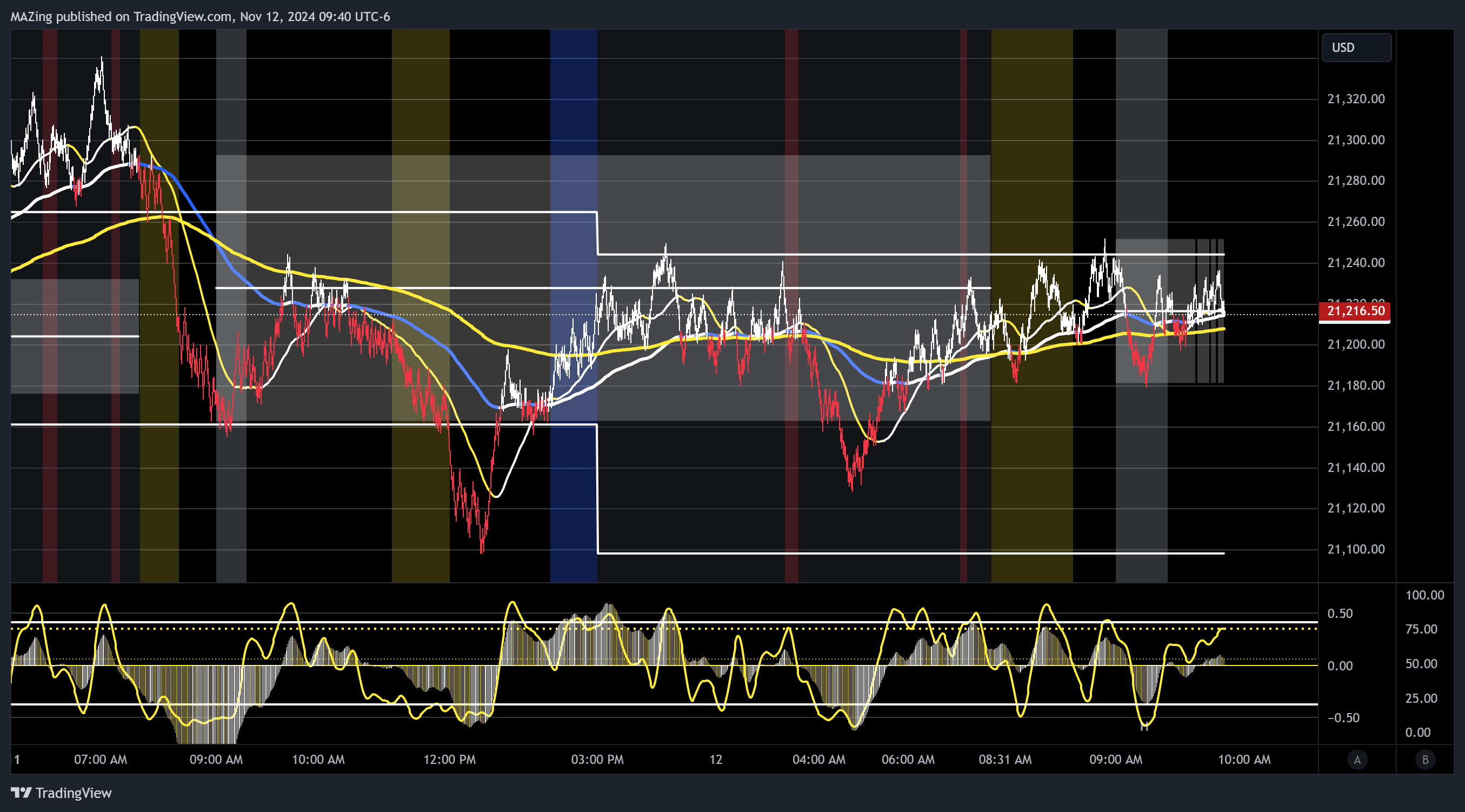Click the 21,240.00 price axis label
Viewport: 1465px width, 812px height.
pyautogui.click(x=1356, y=263)
